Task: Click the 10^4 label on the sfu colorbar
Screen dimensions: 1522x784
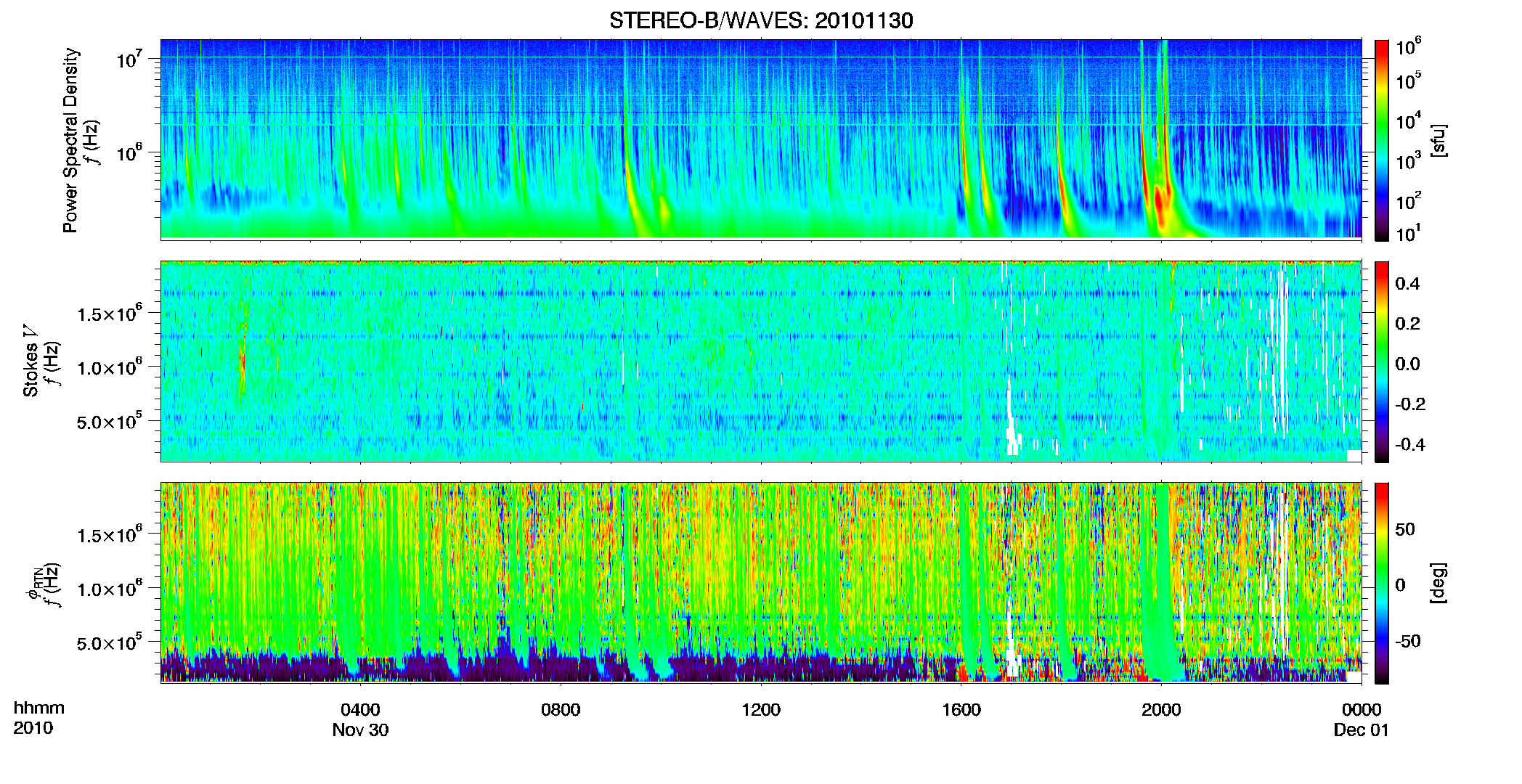Action: (1409, 121)
